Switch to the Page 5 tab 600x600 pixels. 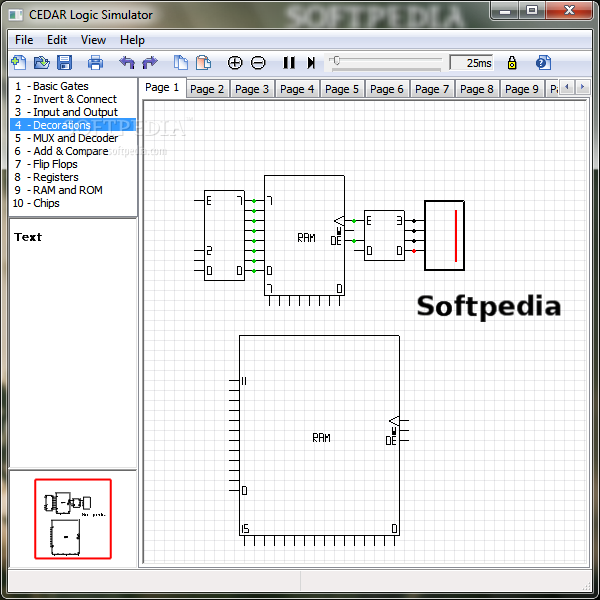[342, 89]
